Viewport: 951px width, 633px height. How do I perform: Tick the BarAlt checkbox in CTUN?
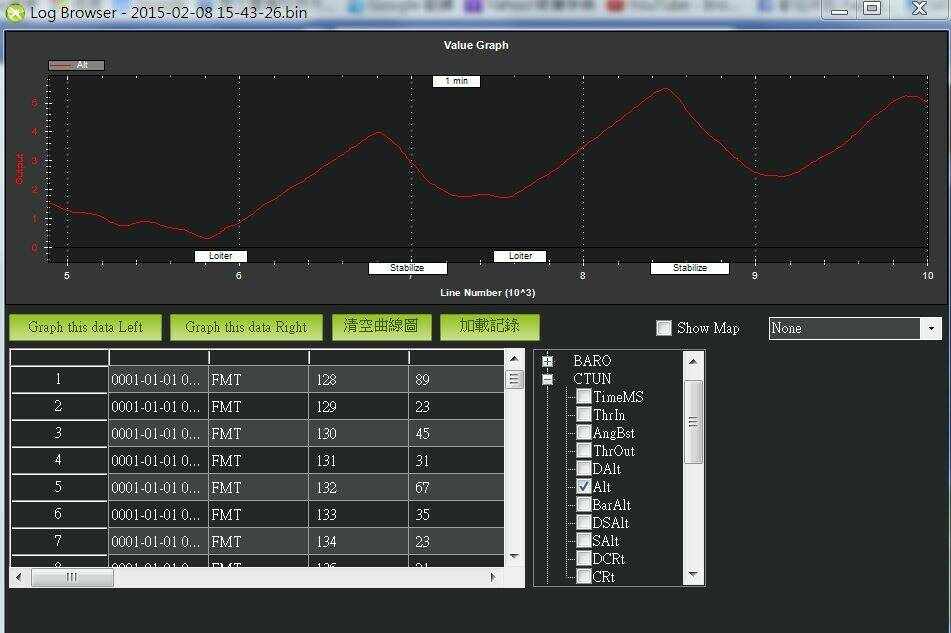[584, 505]
